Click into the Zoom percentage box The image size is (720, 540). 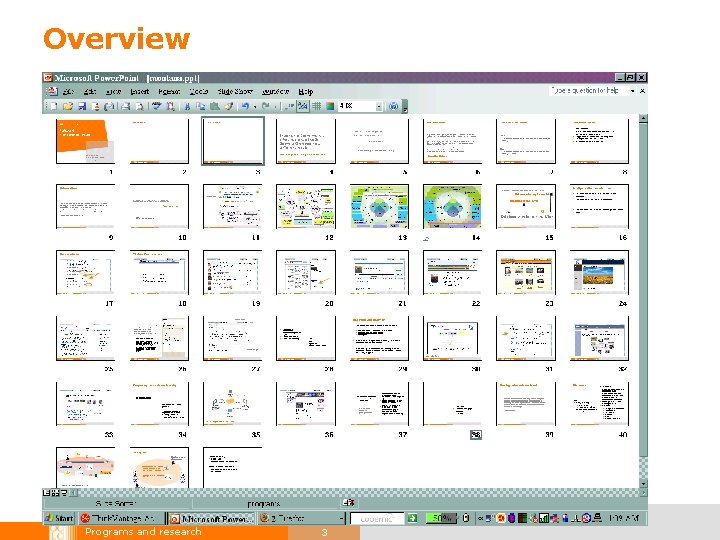click(357, 107)
